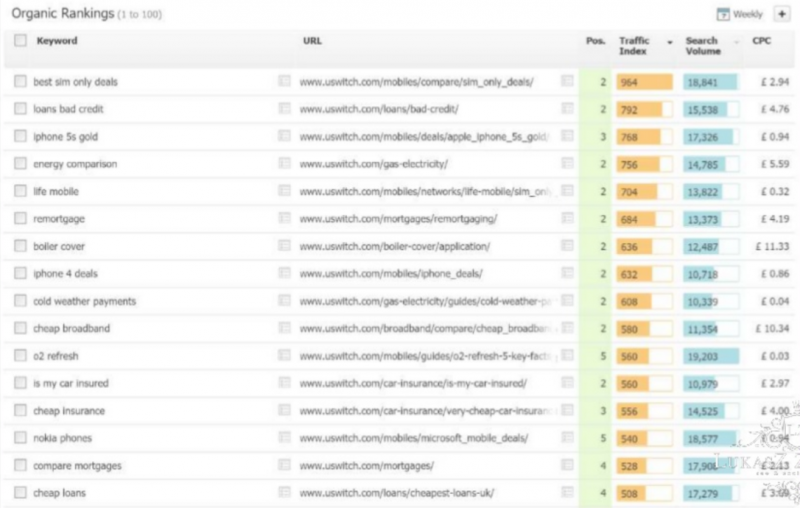The image size is (800, 508).
Task: Click the Weekly calendar icon
Action: [x=723, y=14]
